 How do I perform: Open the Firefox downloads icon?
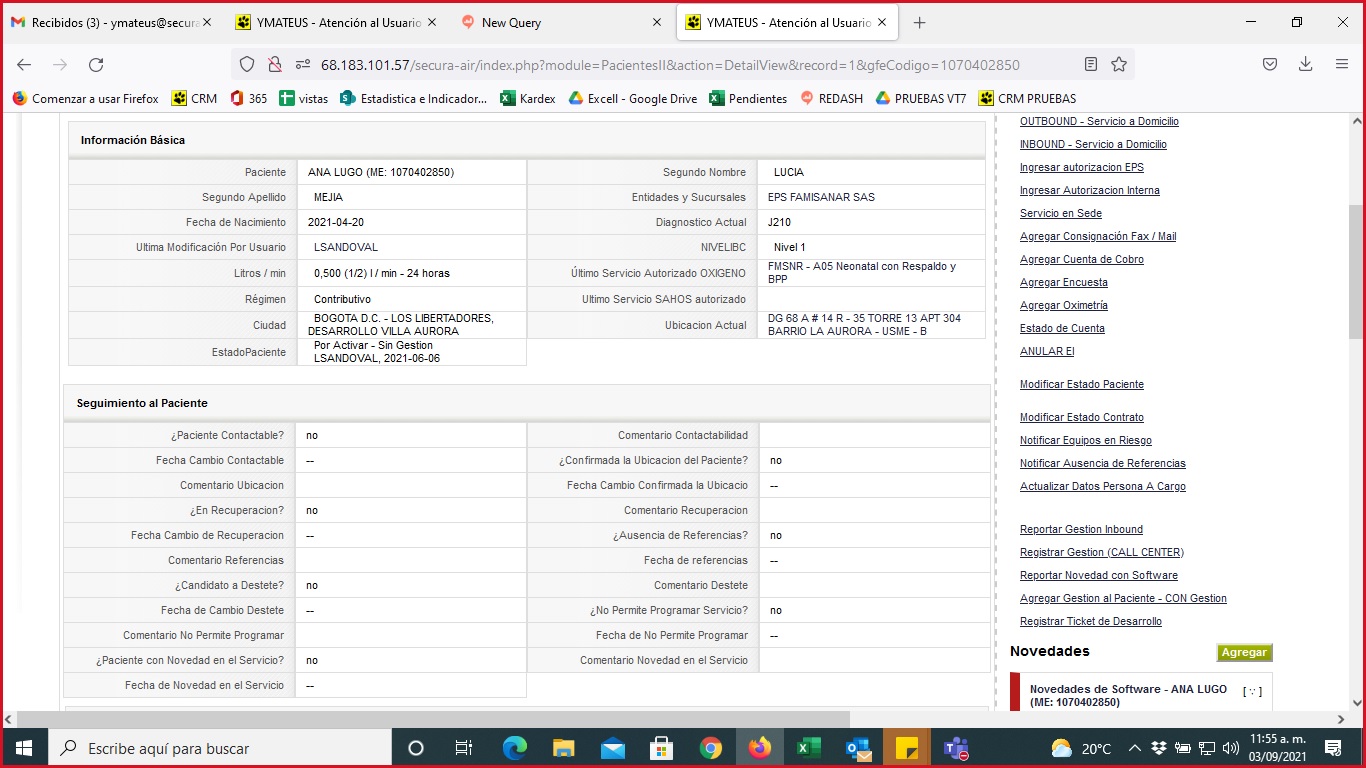coord(1306,65)
